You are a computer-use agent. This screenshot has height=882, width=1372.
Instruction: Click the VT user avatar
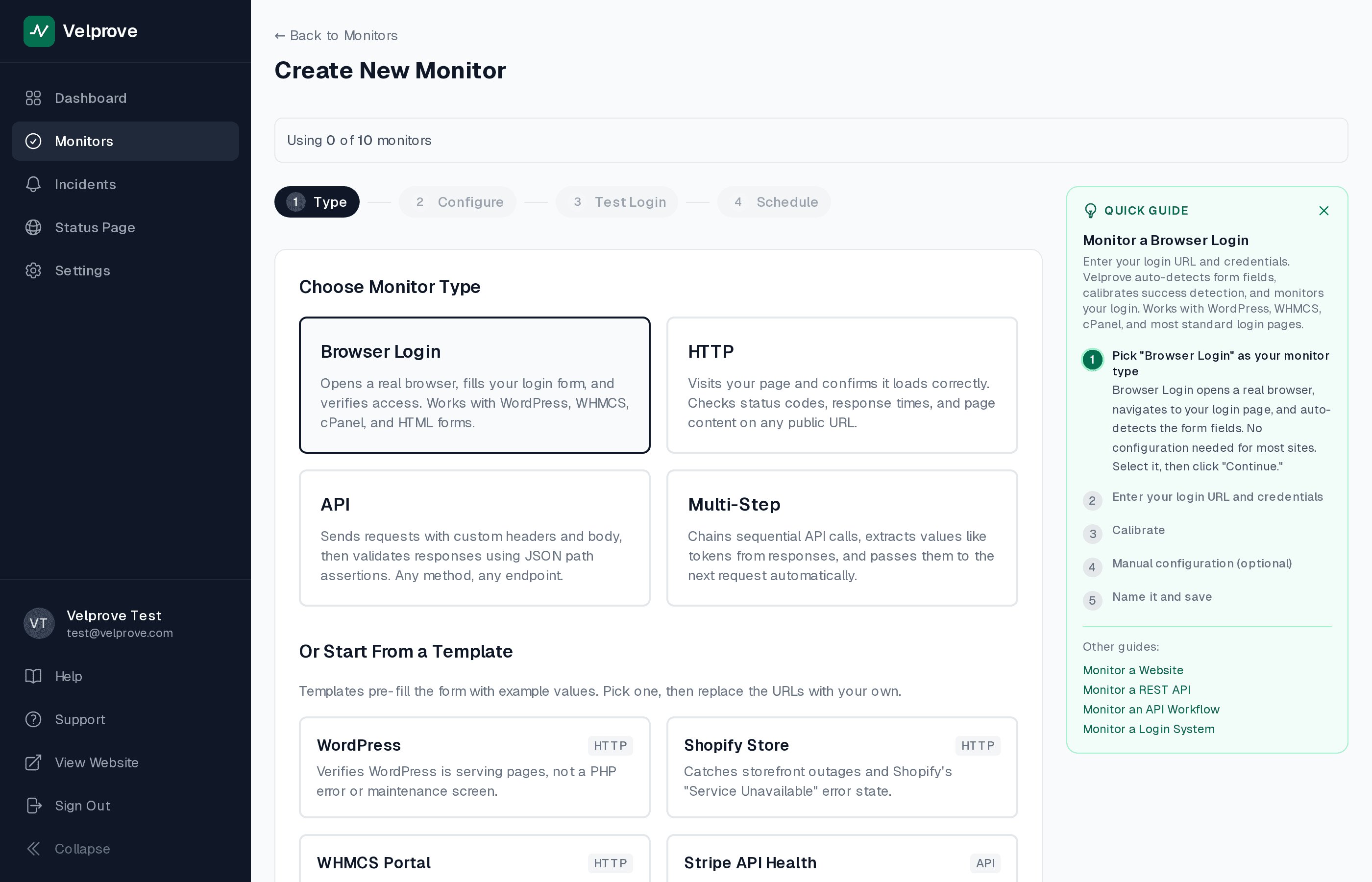pos(39,623)
